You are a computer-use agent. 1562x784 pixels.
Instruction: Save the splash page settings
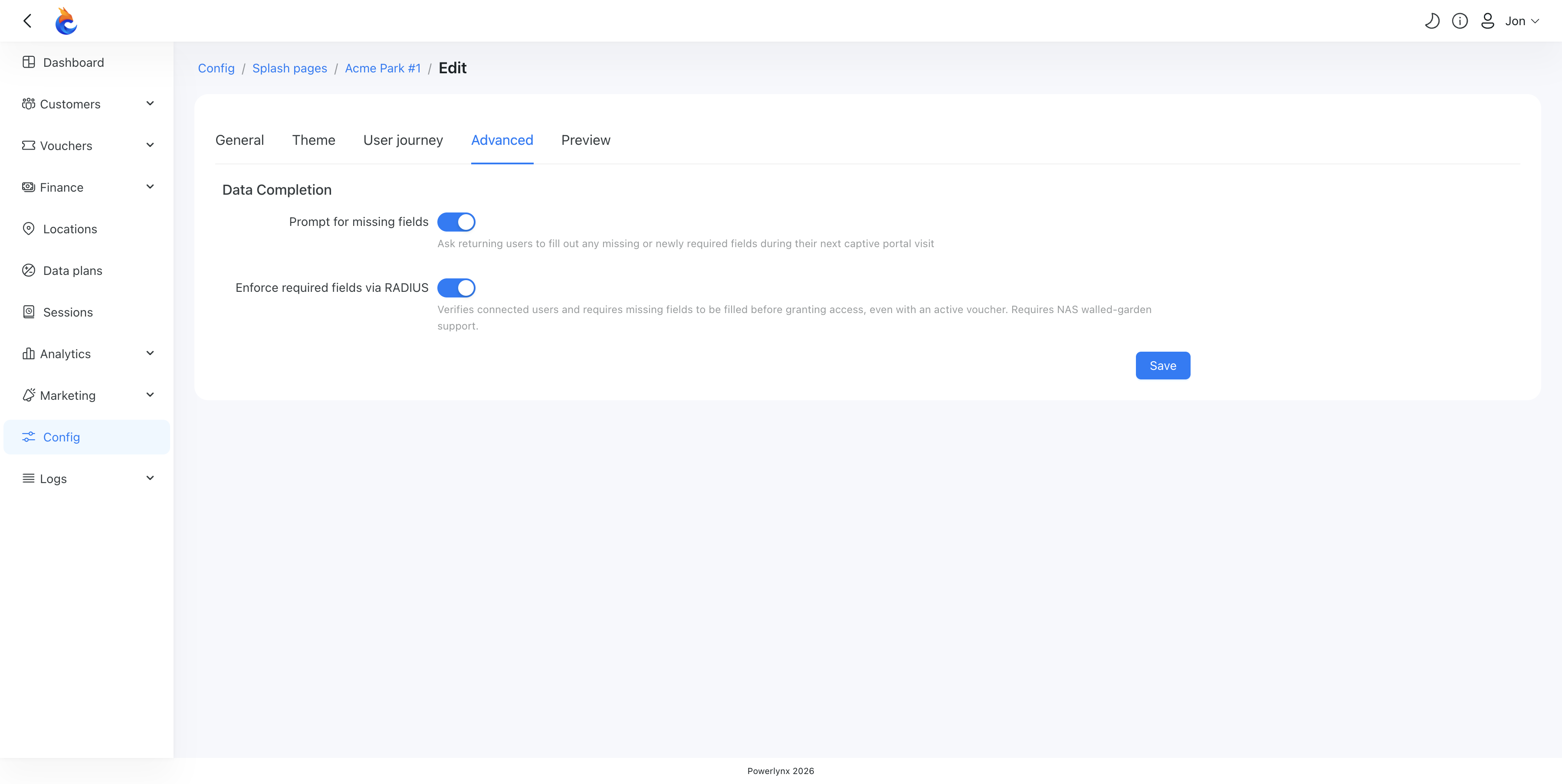click(1163, 366)
